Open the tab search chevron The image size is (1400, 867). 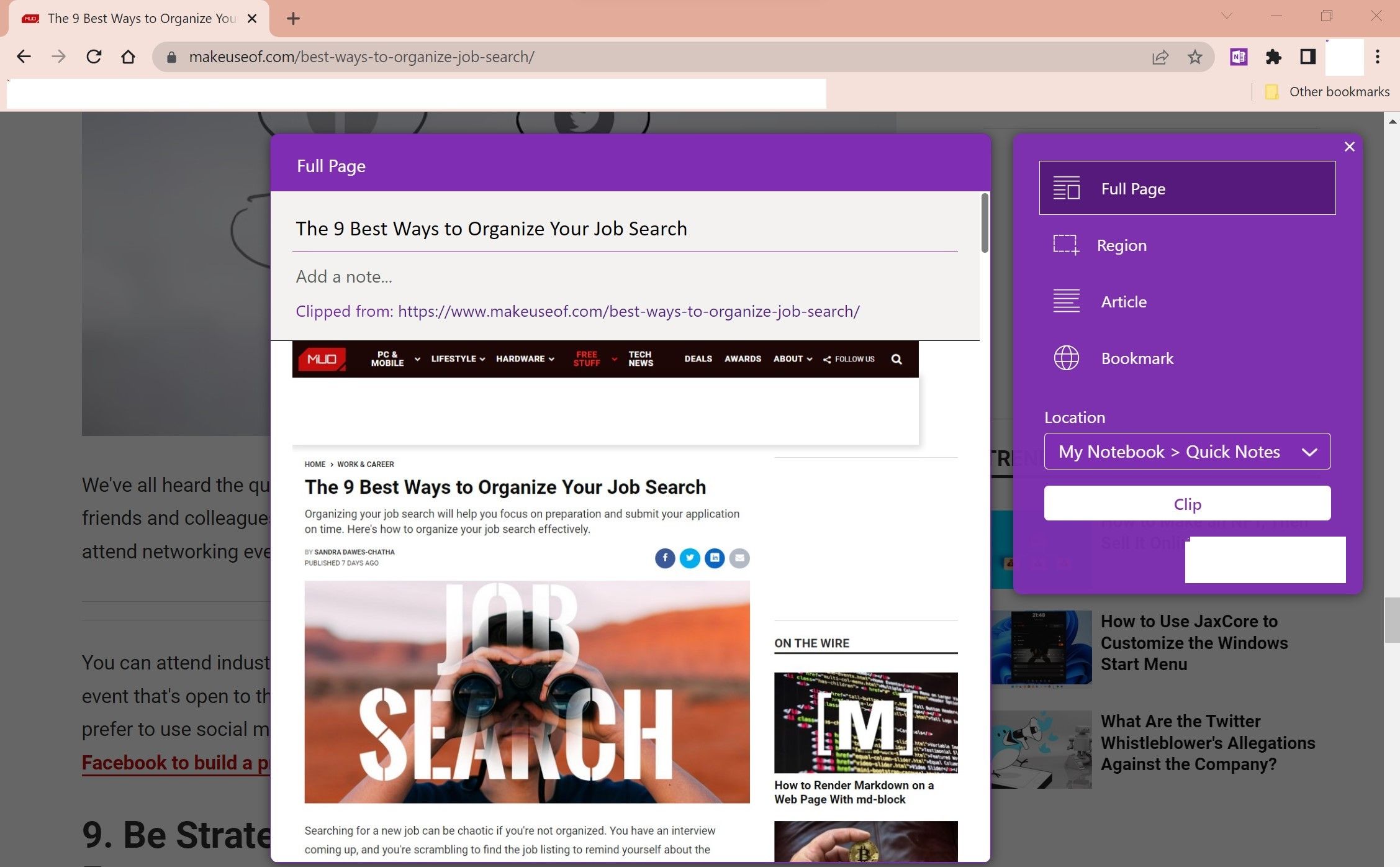[1226, 16]
